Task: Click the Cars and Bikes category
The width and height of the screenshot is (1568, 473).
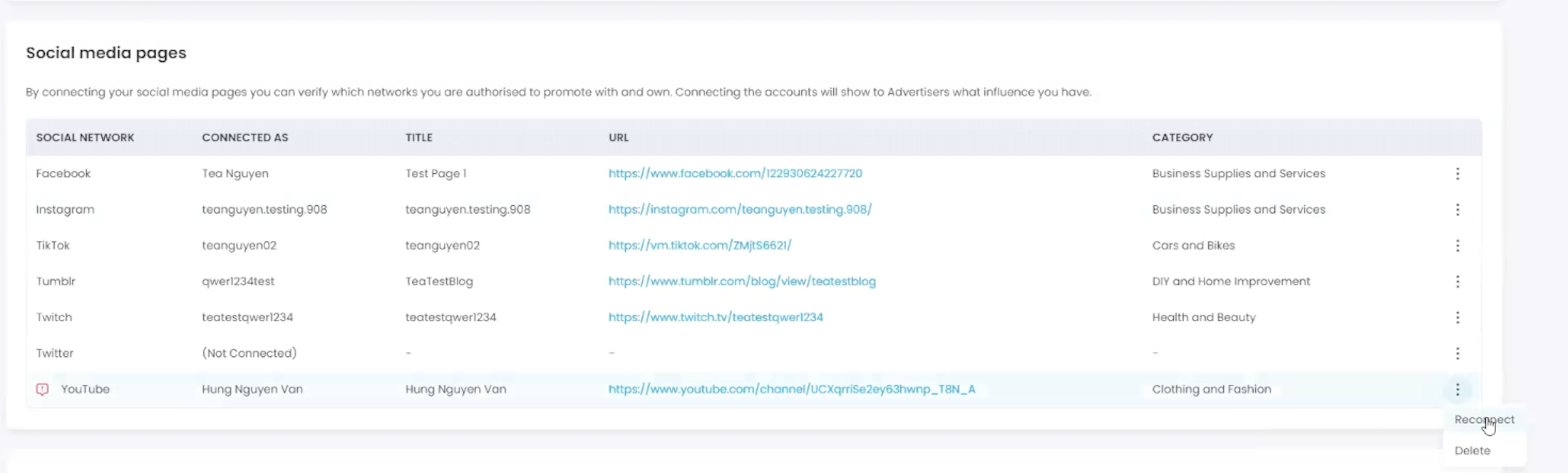Action: [x=1193, y=246]
